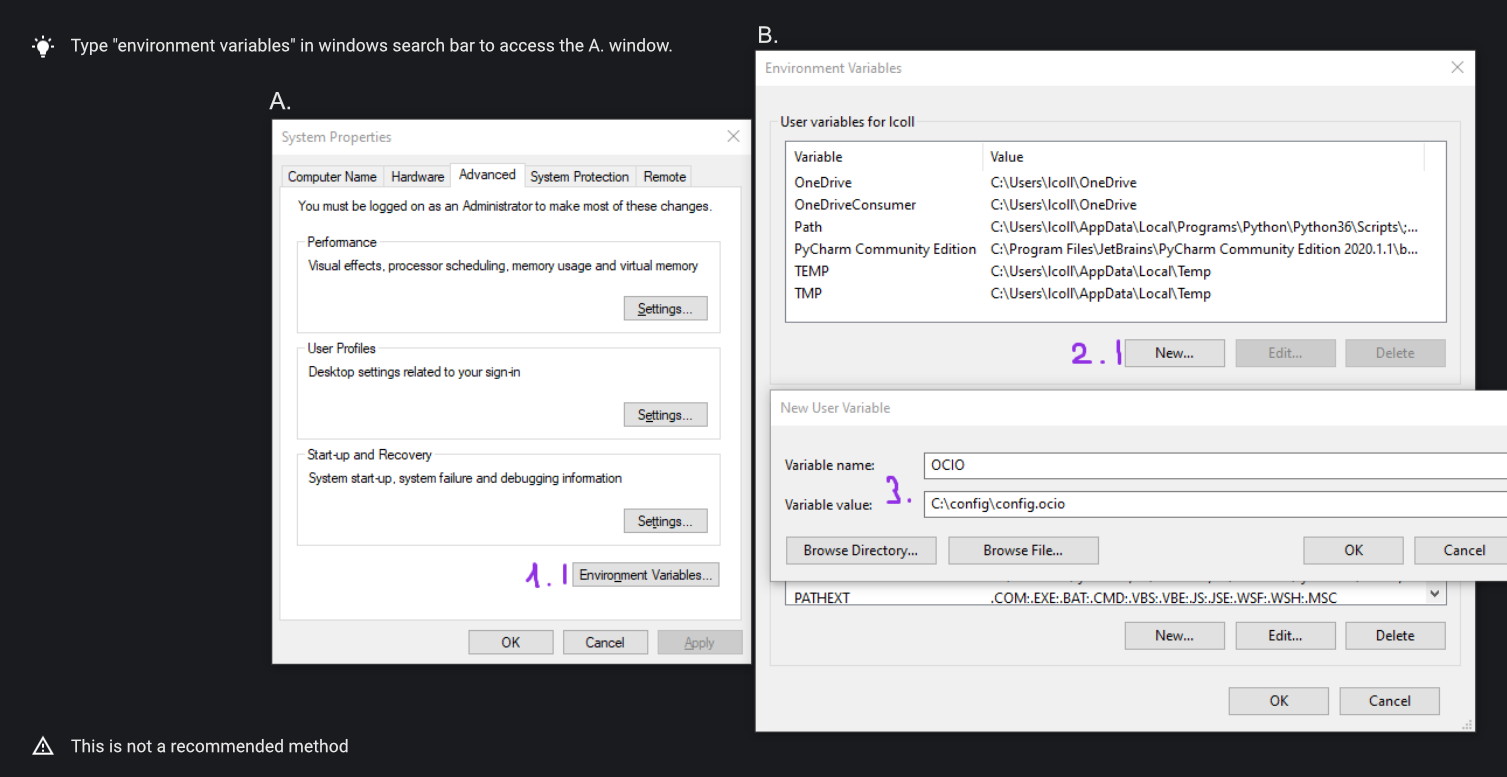Focus the Variable name field containing OCIO
The width and height of the screenshot is (1507, 777).
1215,465
